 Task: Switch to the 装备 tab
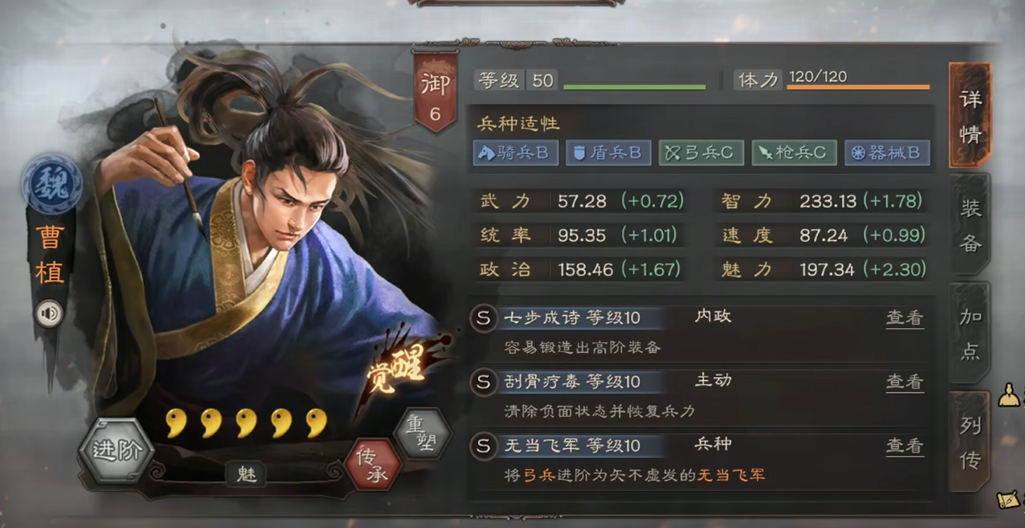(970, 224)
